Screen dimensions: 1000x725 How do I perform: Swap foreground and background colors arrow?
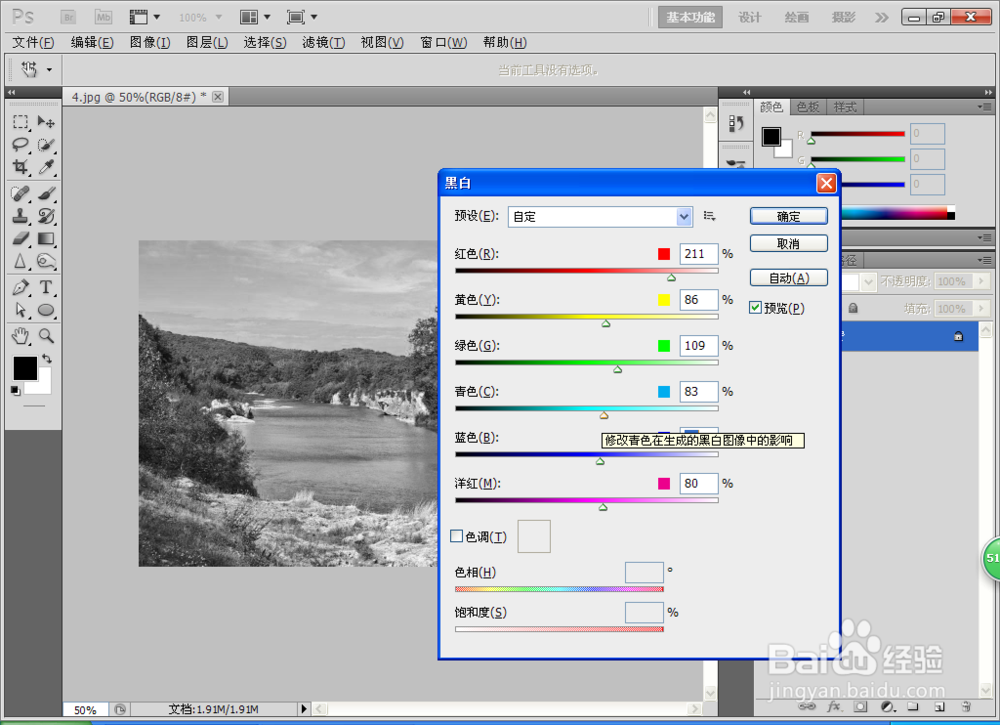pos(47,358)
